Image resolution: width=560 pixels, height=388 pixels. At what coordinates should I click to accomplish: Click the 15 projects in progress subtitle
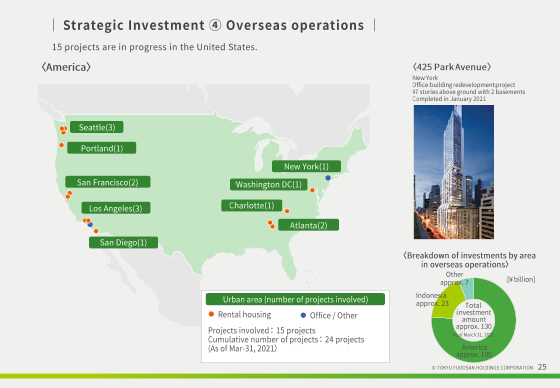[155, 47]
